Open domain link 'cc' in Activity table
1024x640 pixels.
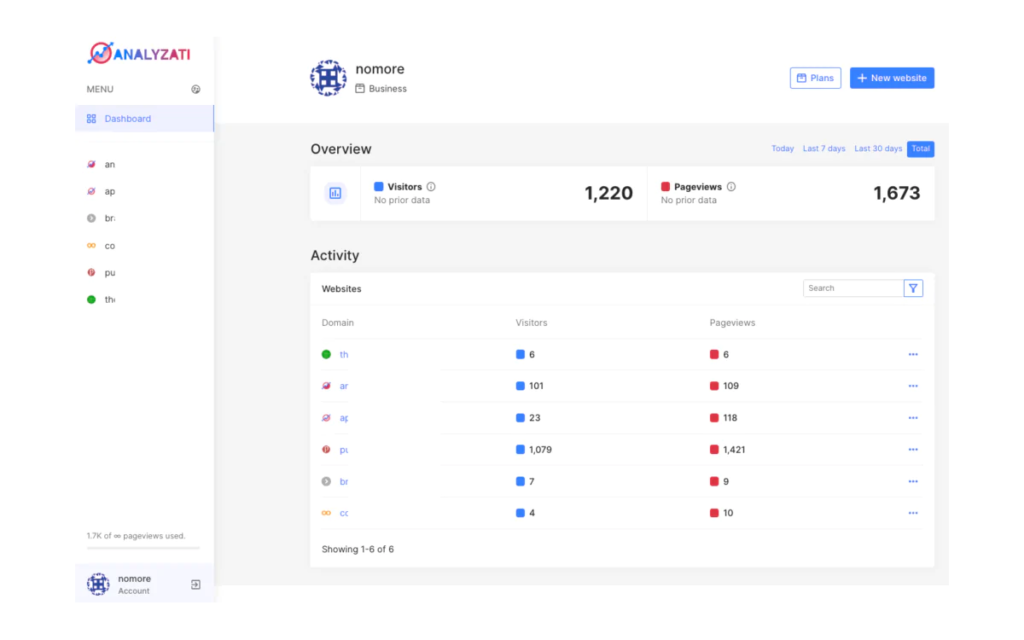click(344, 513)
